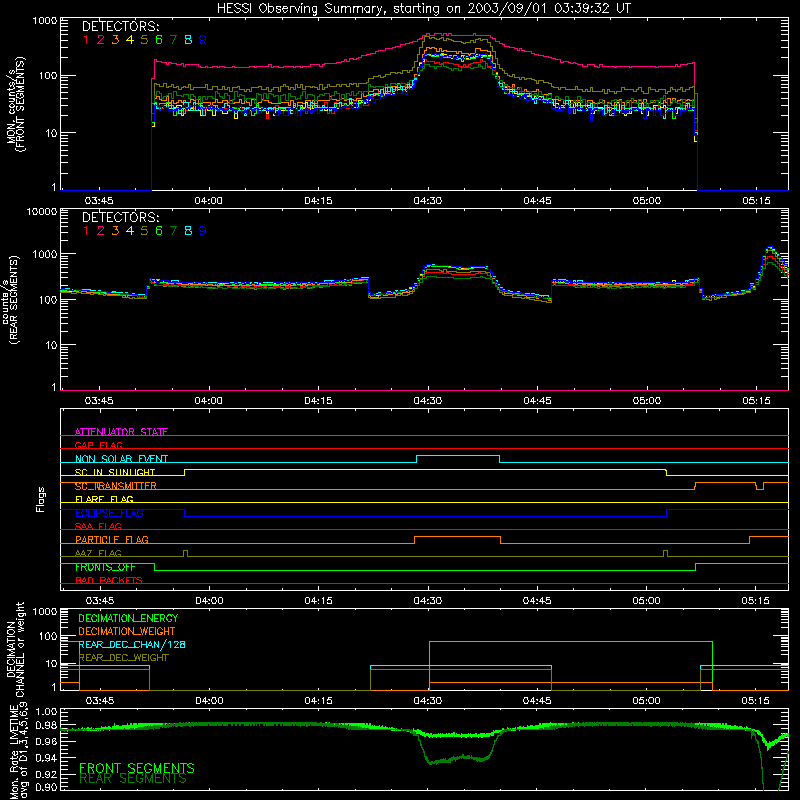
Task: Click 0.98 y-axis value on livetime plot
Action: point(46,725)
